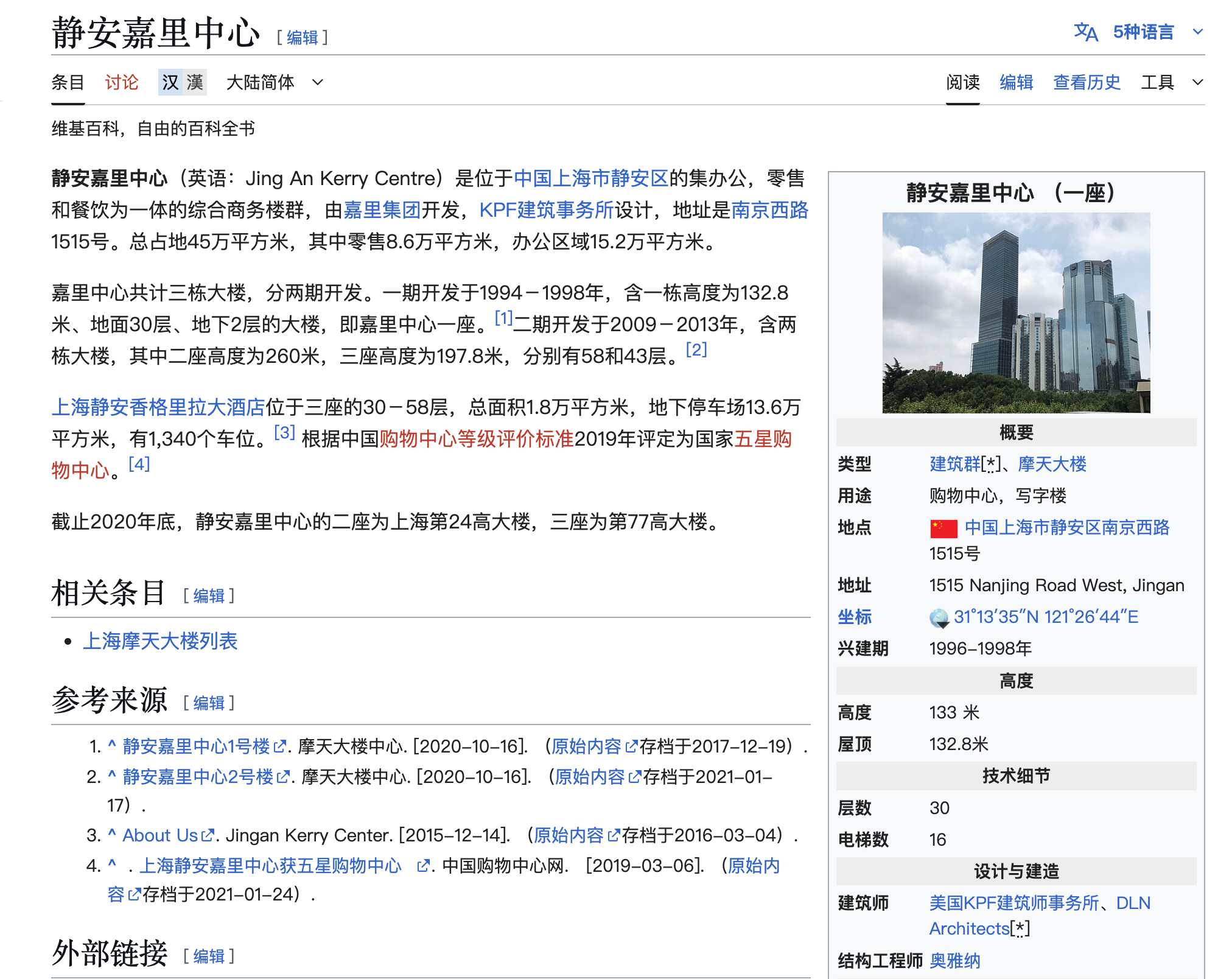This screenshot has height=979, width=1232.
Task: Open 美国KPF建筑师事务所 infobox link
Action: point(1014,903)
